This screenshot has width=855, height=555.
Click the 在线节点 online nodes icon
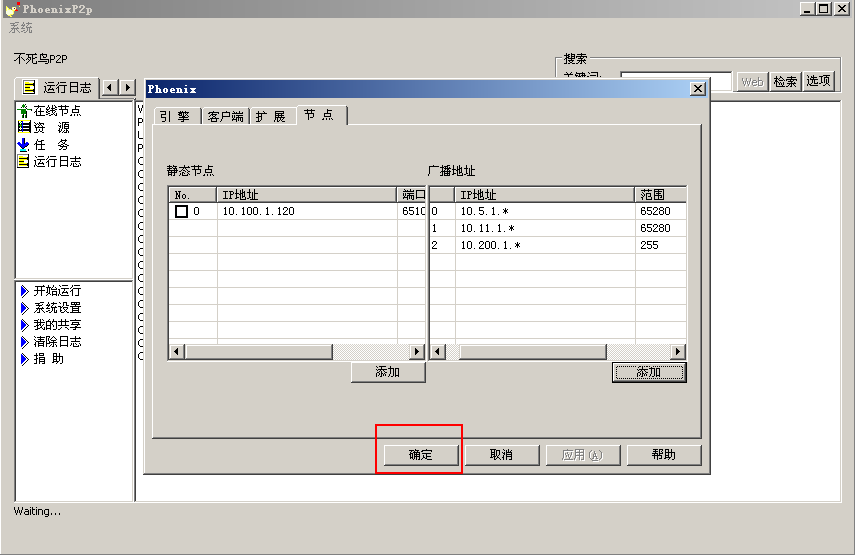23,111
